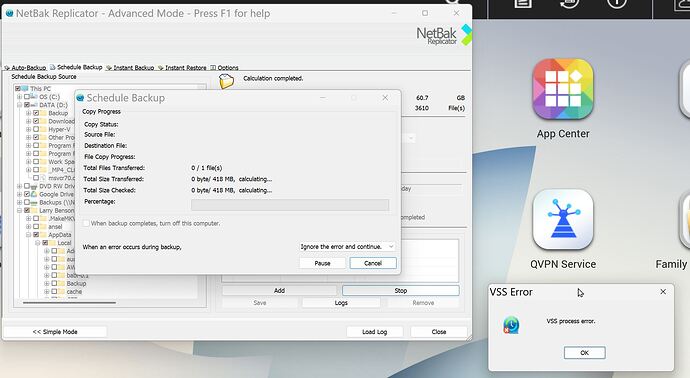The height and width of the screenshot is (378, 690).
Task: Click OK in the VSS Error dialog
Action: pos(584,352)
